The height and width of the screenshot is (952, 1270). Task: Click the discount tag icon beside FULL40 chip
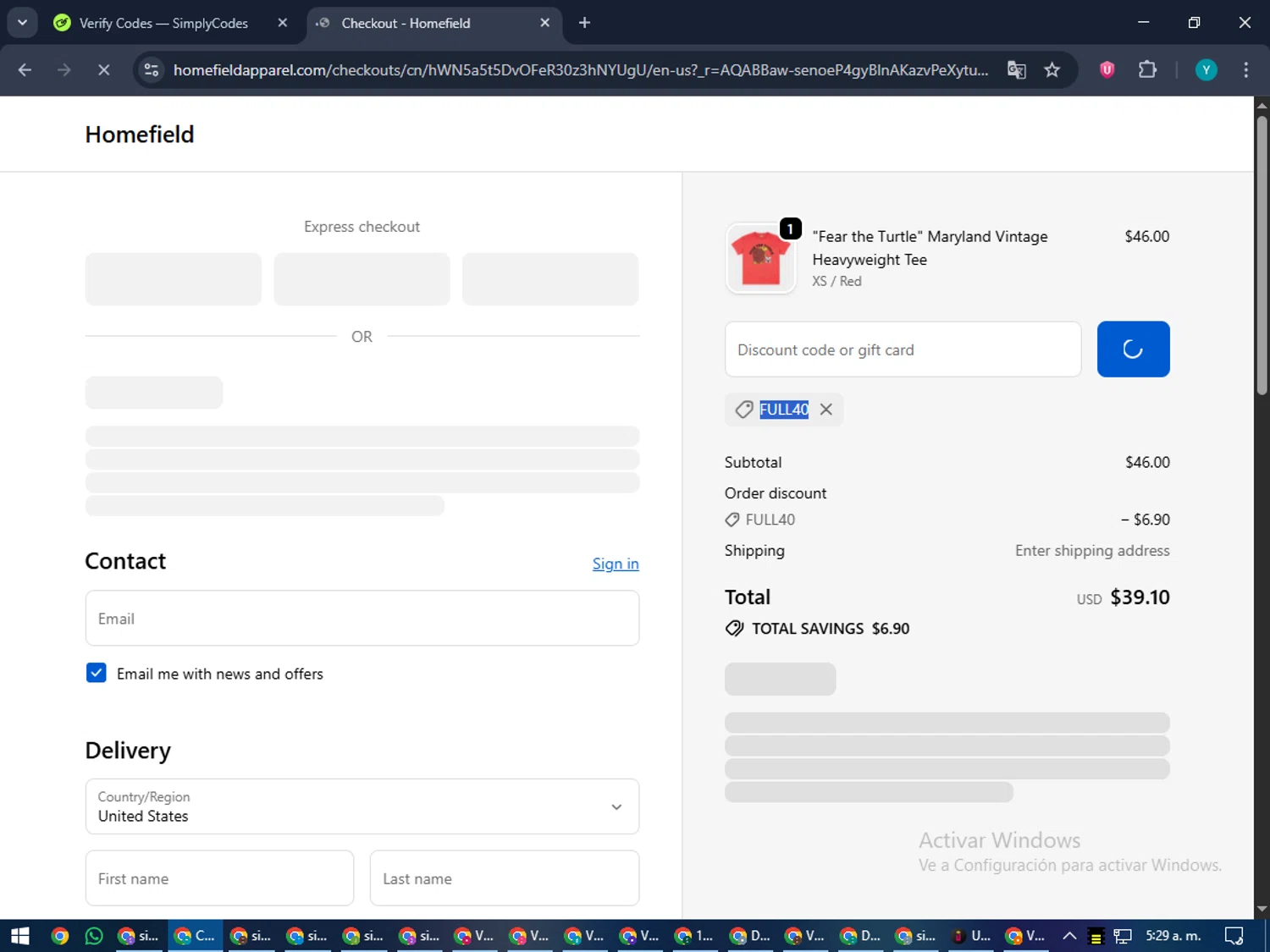click(743, 410)
